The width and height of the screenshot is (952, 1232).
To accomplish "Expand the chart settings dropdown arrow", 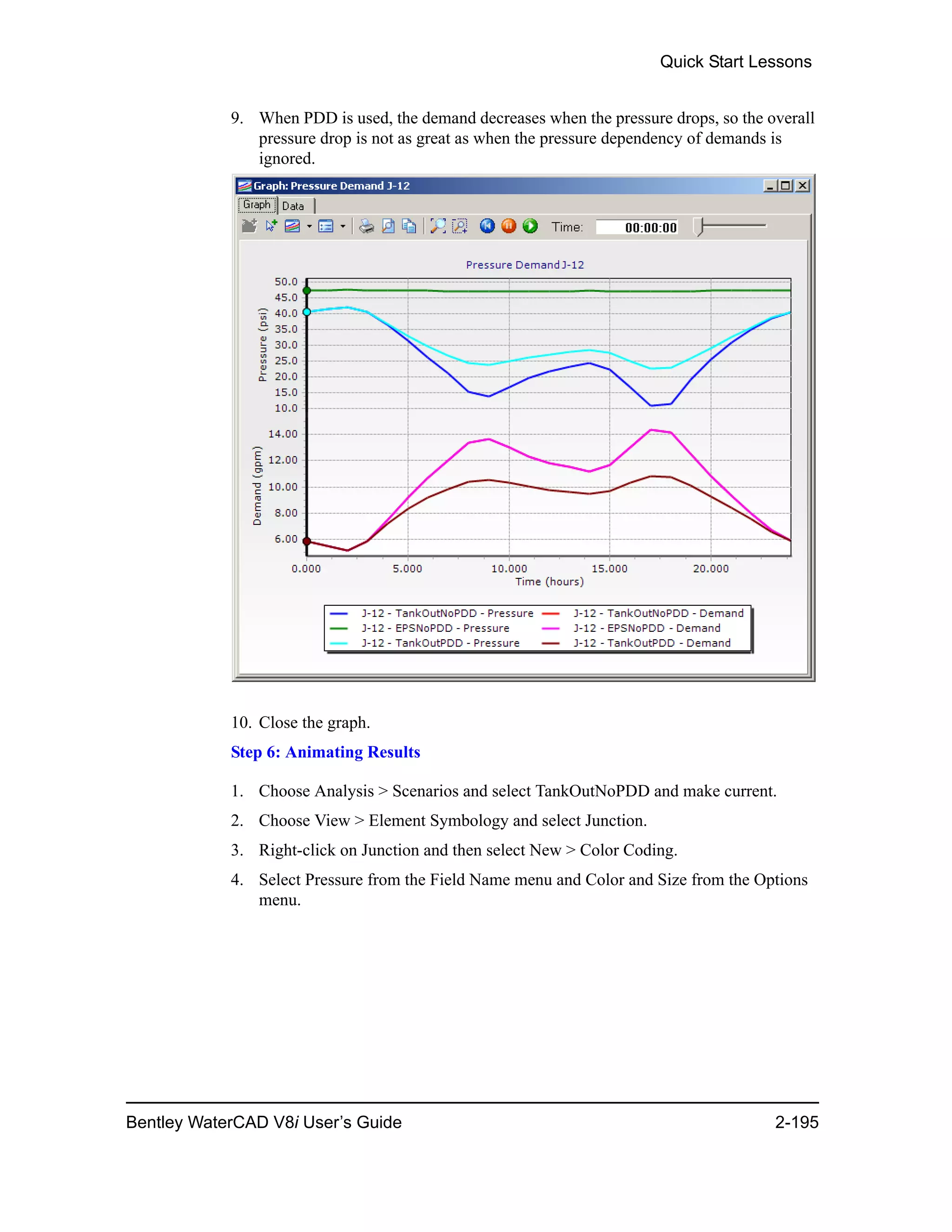I will click(x=342, y=227).
